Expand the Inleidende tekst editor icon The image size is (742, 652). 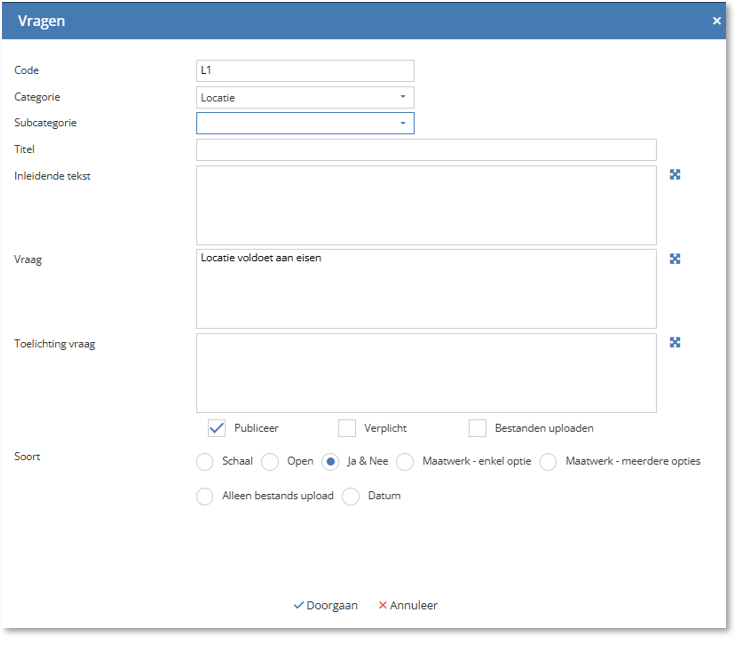click(x=675, y=175)
